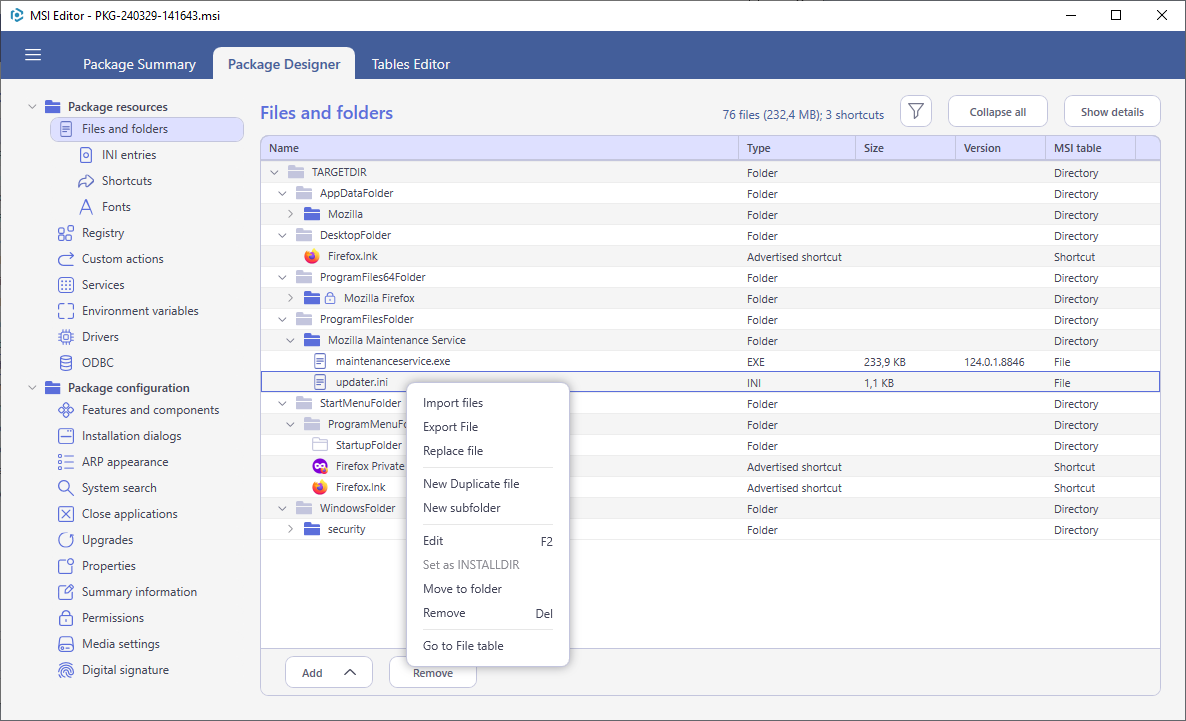Click the Installation dialogs icon
The width and height of the screenshot is (1186, 721).
coord(66,436)
